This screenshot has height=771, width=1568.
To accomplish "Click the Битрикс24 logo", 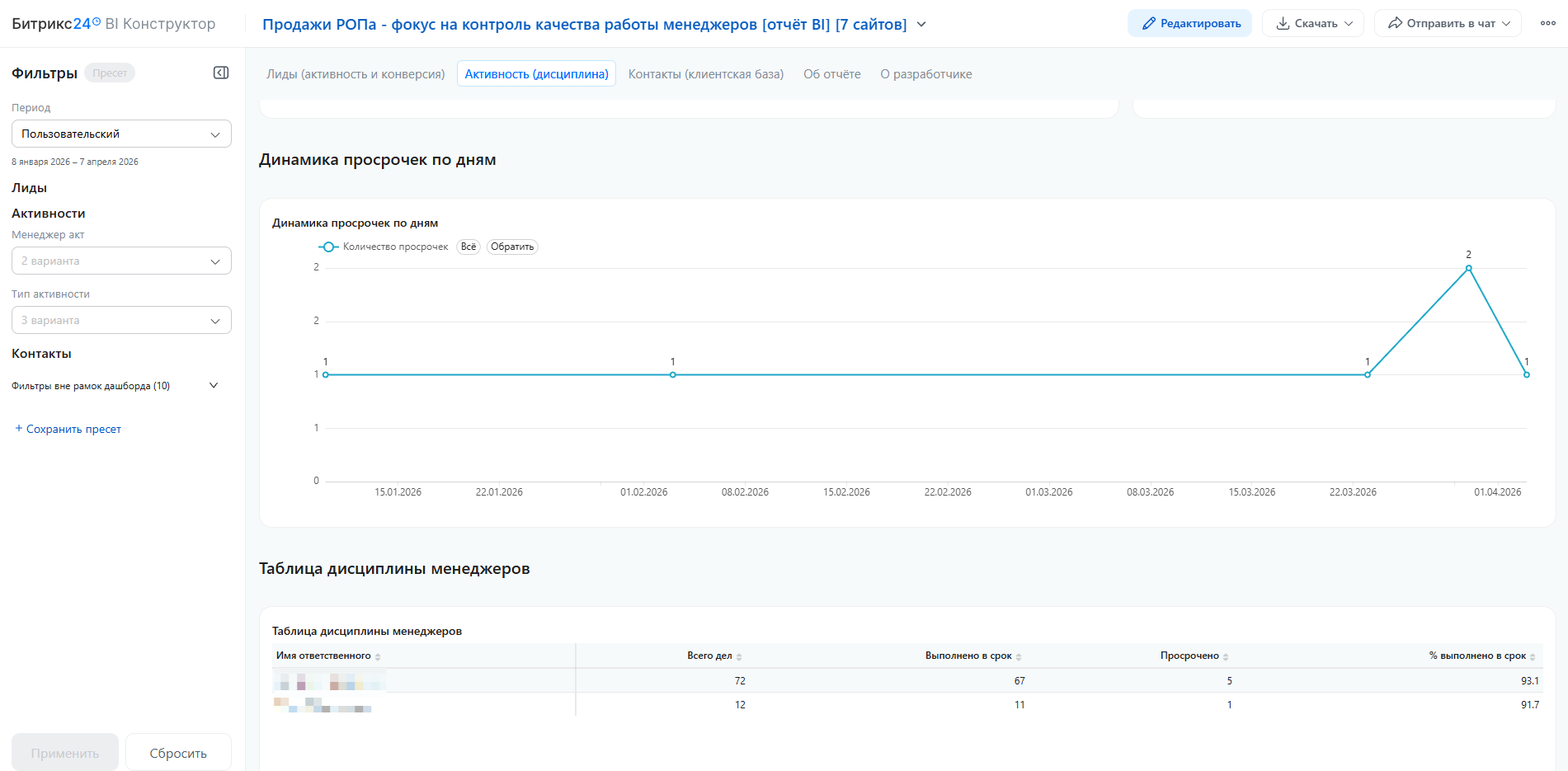I will click(x=55, y=24).
